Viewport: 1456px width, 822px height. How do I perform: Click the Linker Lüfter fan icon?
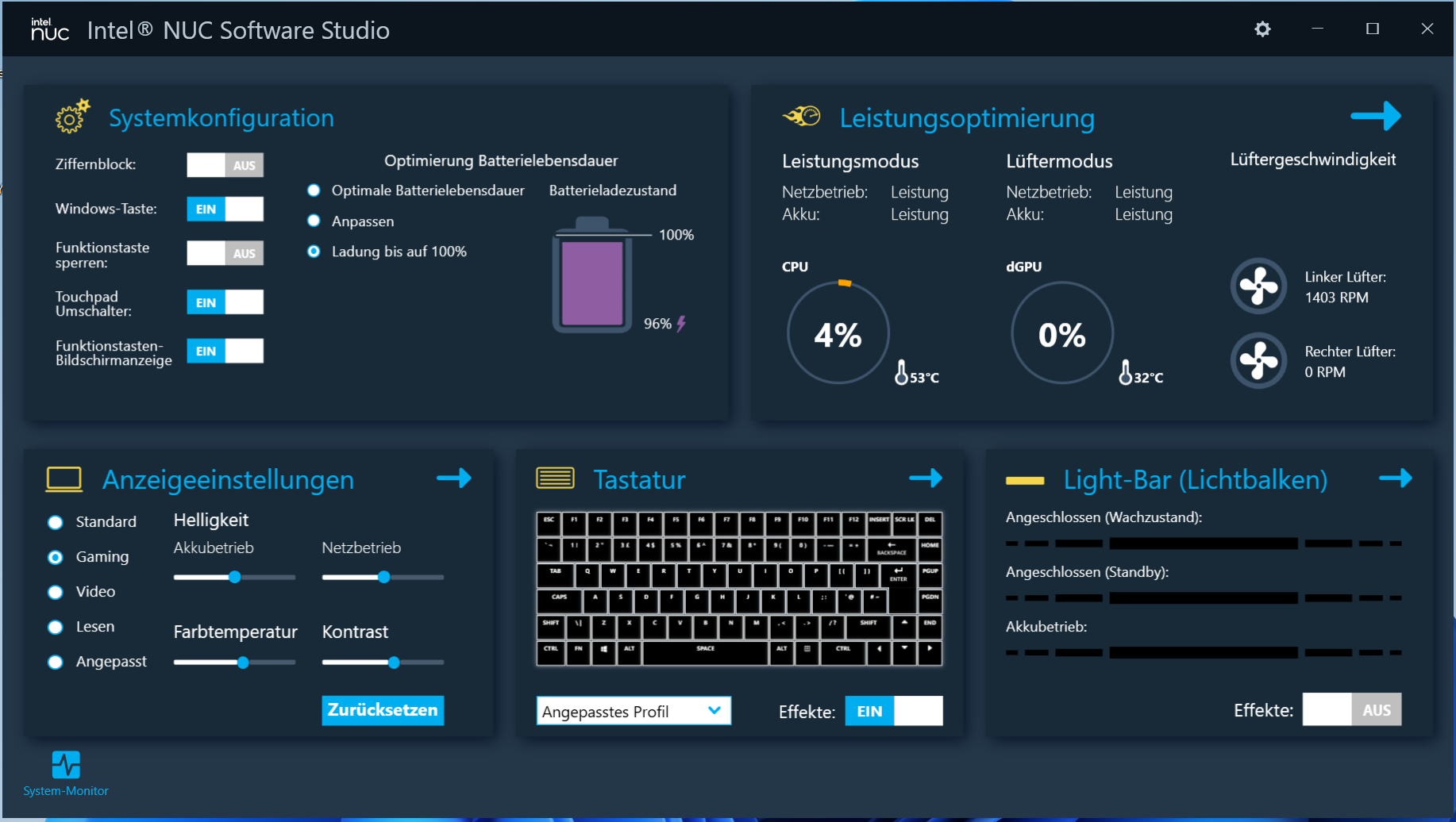click(1258, 286)
